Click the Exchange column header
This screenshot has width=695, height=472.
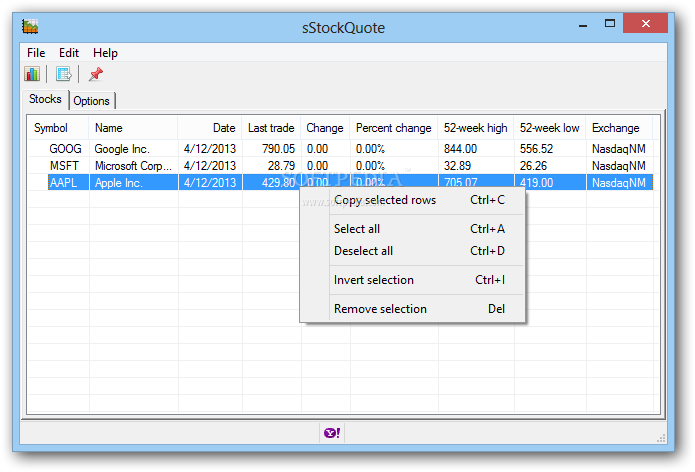tap(619, 128)
